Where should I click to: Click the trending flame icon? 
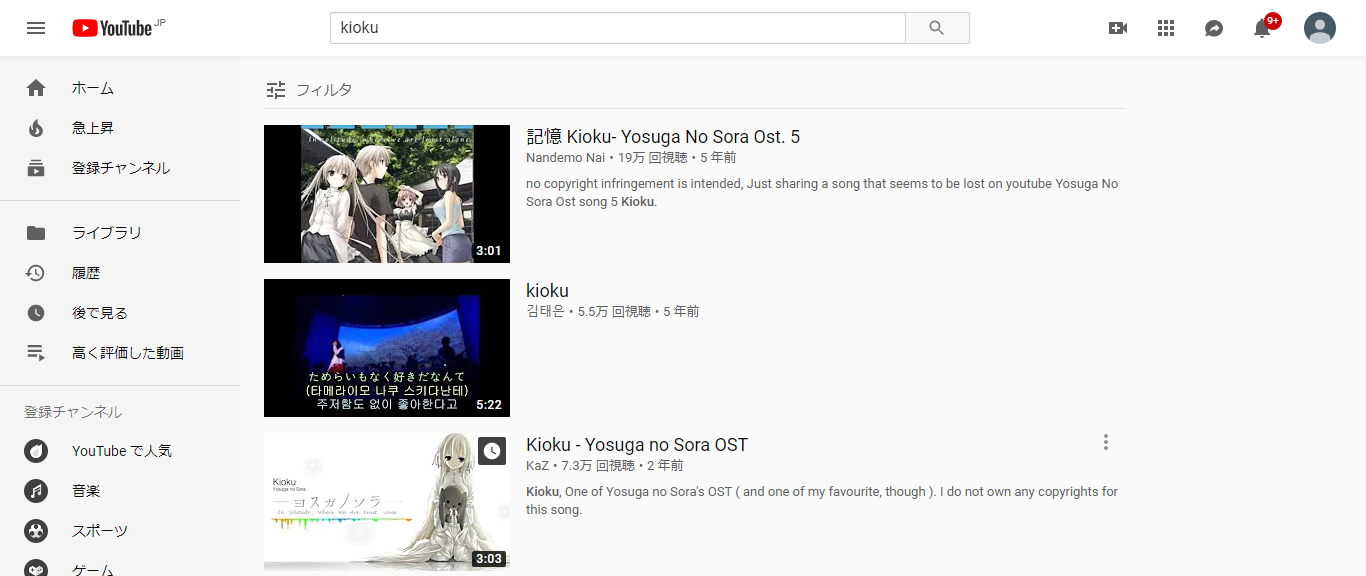tap(36, 128)
